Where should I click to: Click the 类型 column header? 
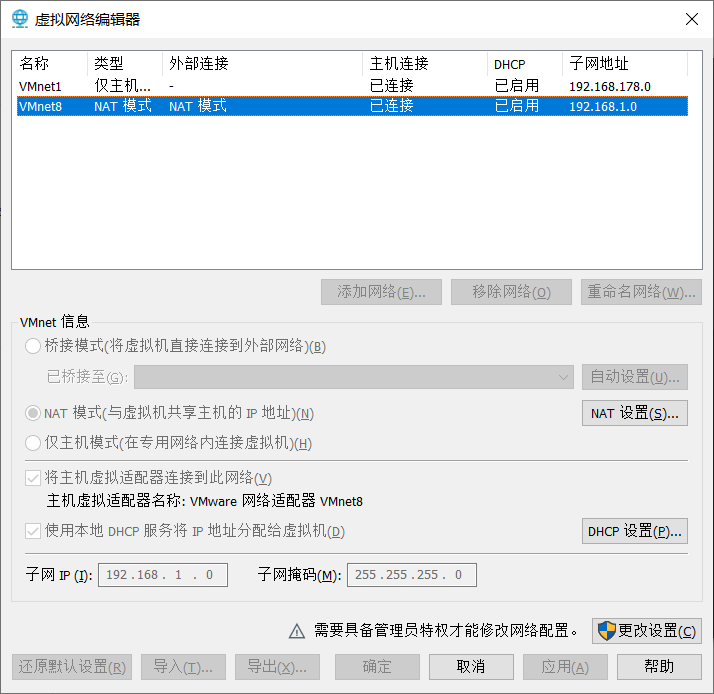tap(125, 63)
